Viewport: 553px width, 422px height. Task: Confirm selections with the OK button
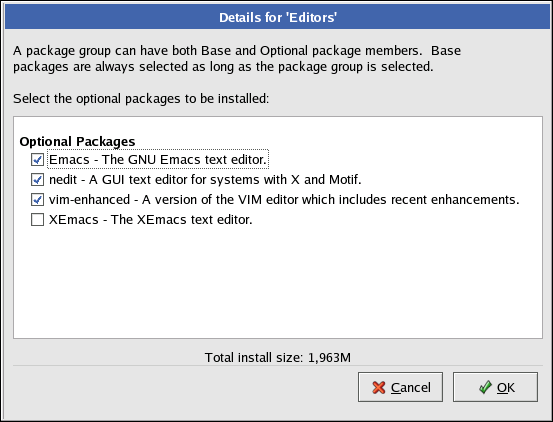(x=496, y=387)
